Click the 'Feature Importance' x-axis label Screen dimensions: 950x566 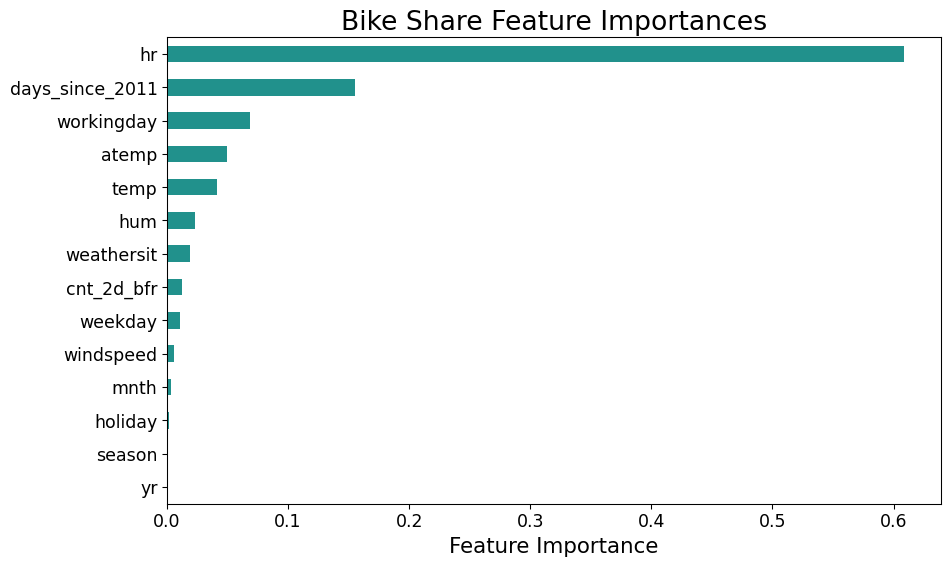pos(553,546)
